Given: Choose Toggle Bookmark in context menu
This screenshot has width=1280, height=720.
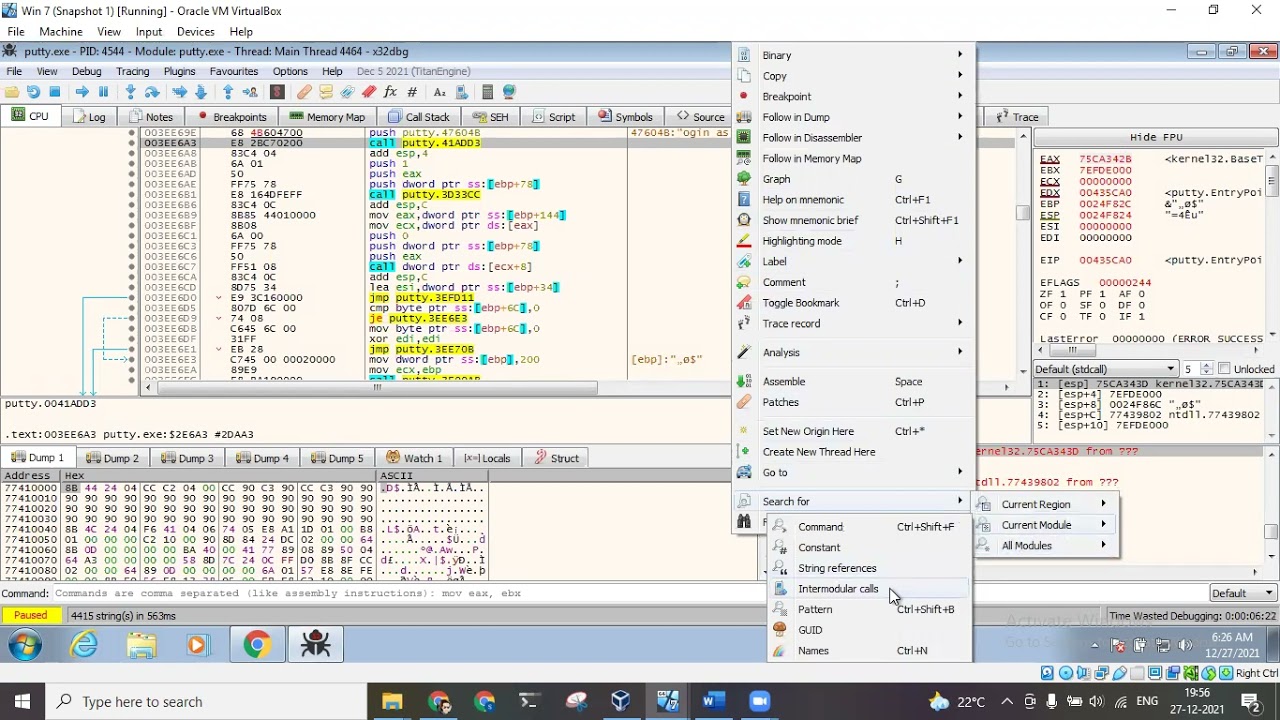Looking at the screenshot, I should (854, 303).
